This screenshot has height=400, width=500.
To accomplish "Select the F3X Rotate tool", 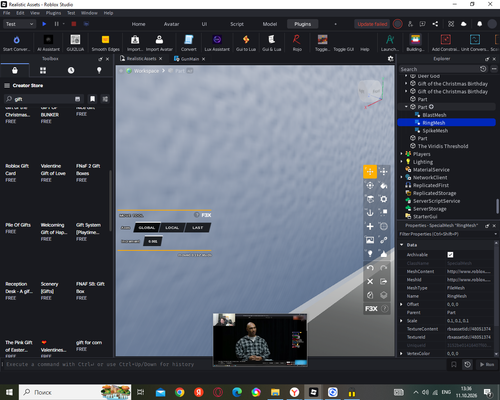I will (370, 185).
